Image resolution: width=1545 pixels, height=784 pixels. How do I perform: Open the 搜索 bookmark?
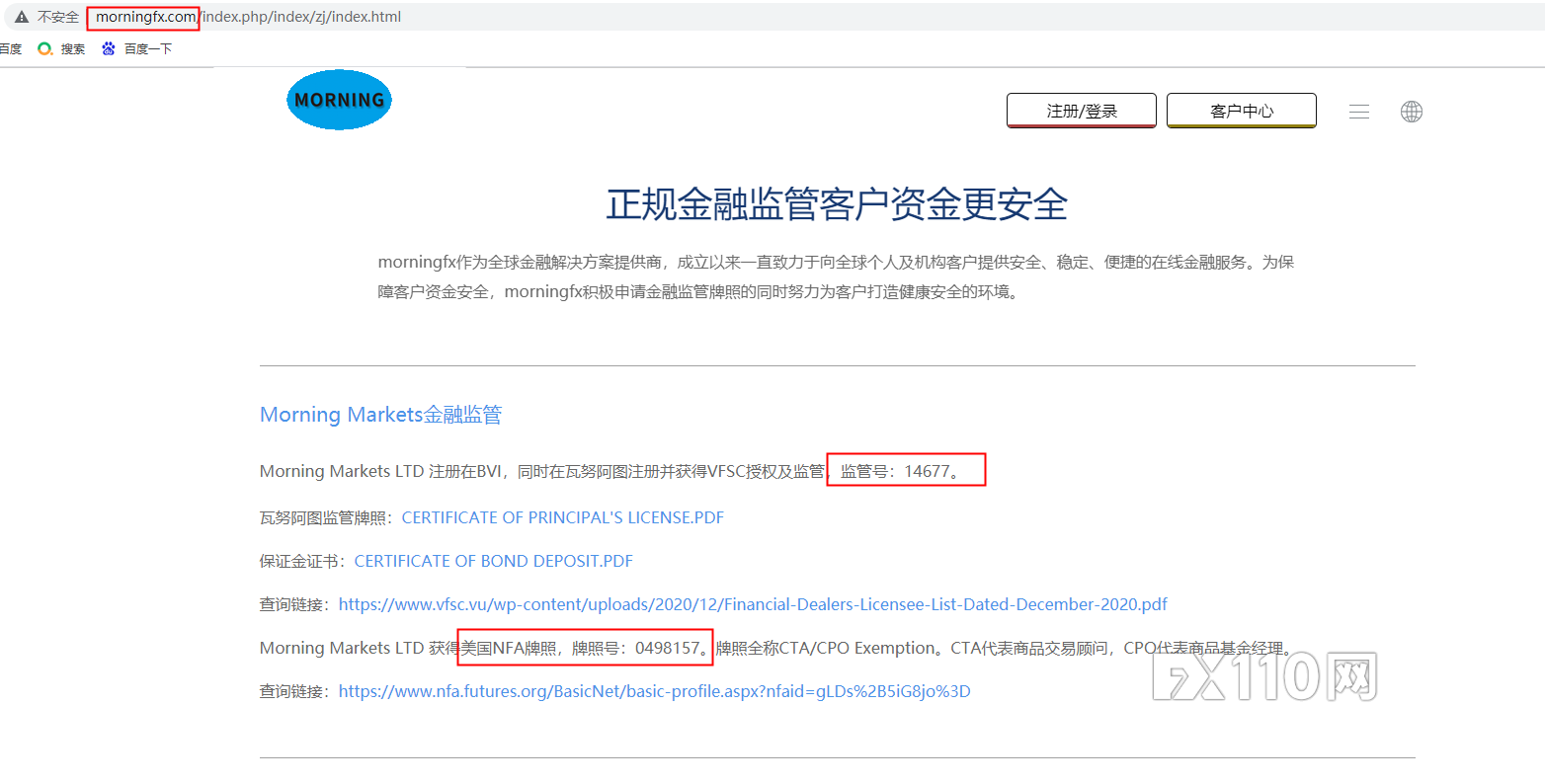72,47
